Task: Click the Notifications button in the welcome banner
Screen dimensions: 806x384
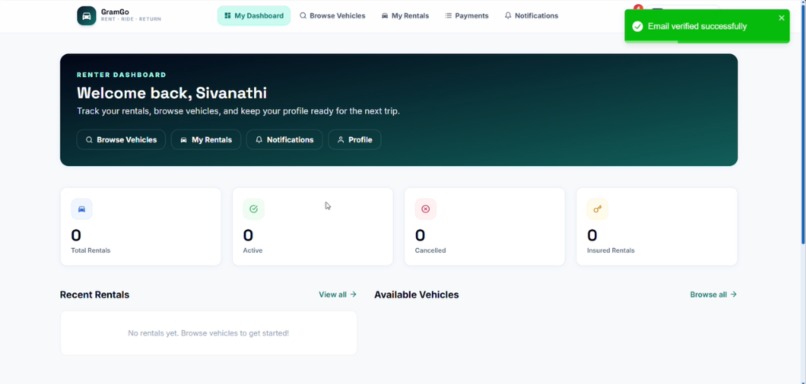Action: click(284, 140)
